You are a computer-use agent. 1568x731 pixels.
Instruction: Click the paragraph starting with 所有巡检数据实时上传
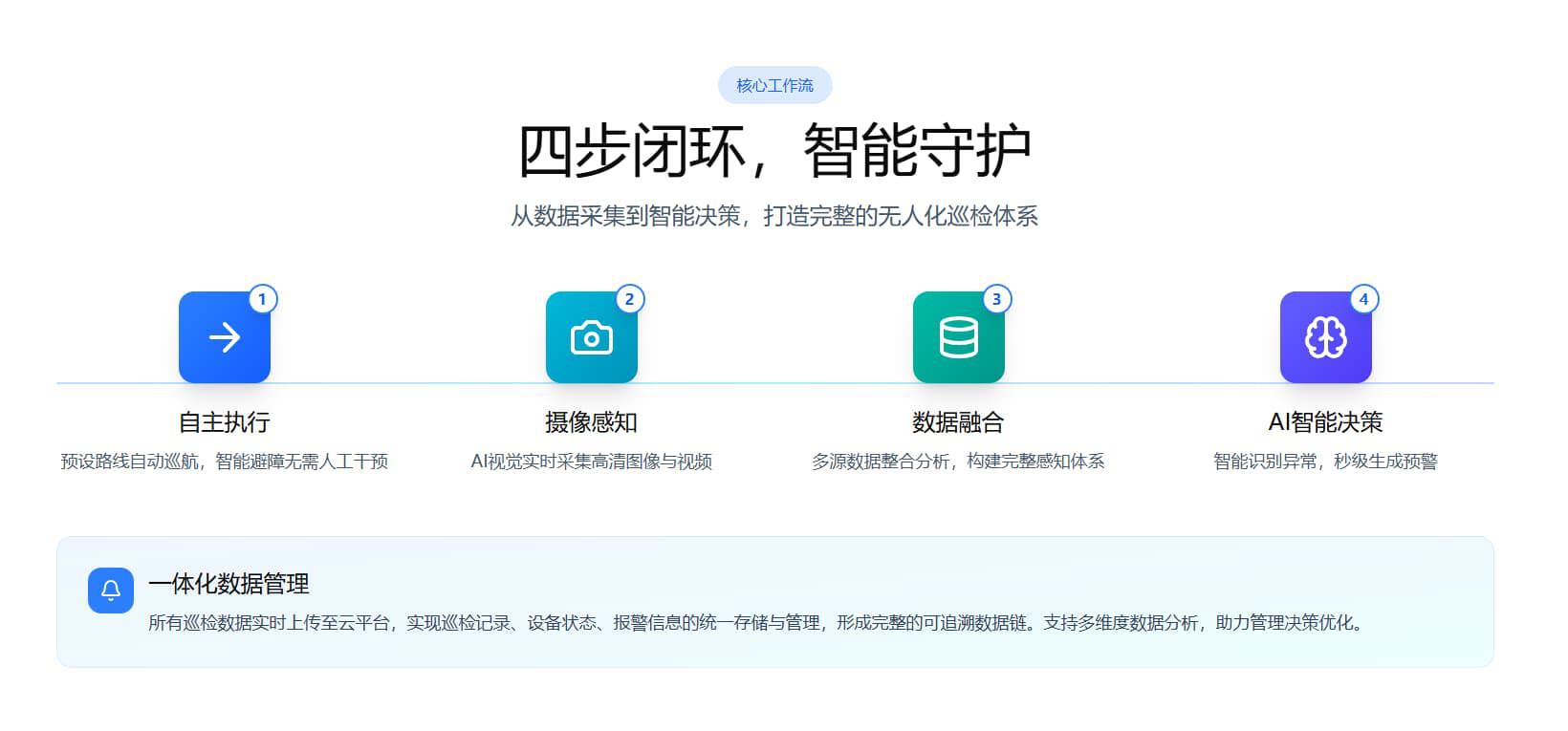click(x=757, y=623)
